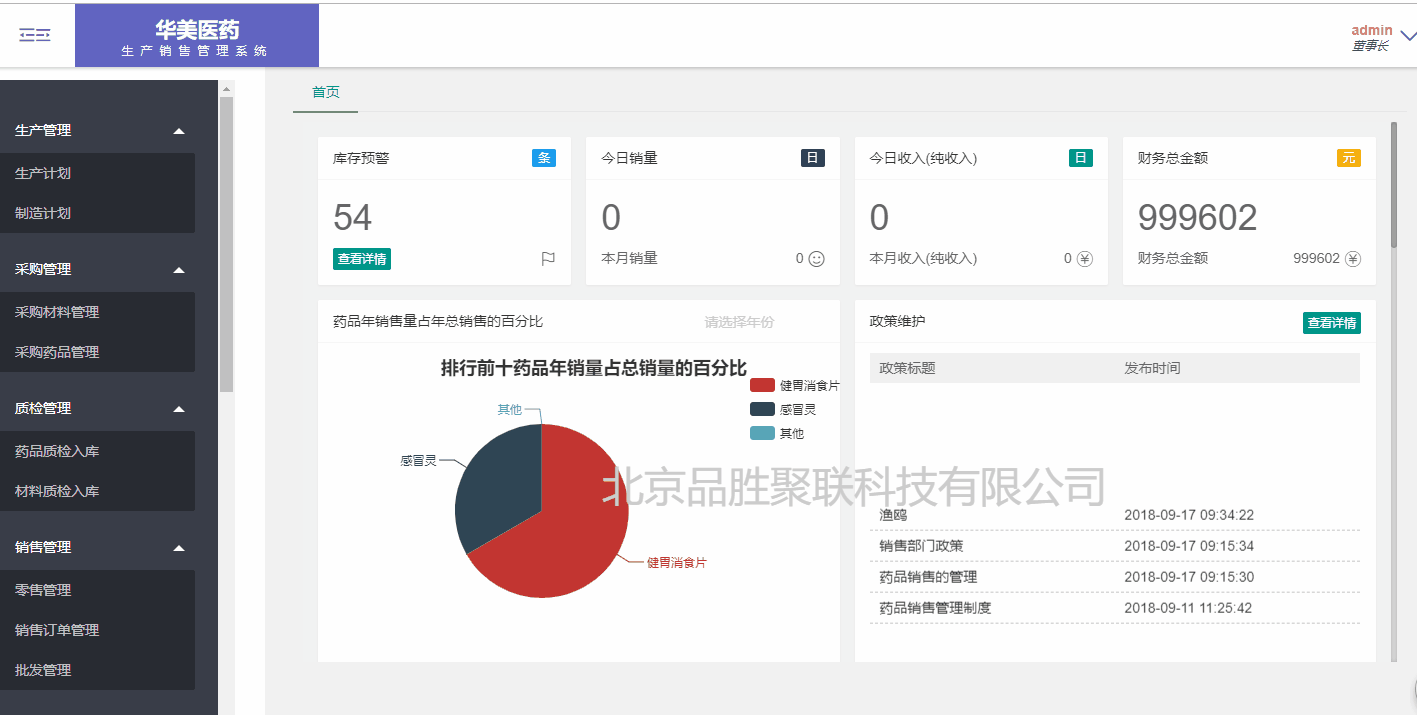
Task: Click the sidebar collapse hamburger icon
Action: tap(35, 35)
